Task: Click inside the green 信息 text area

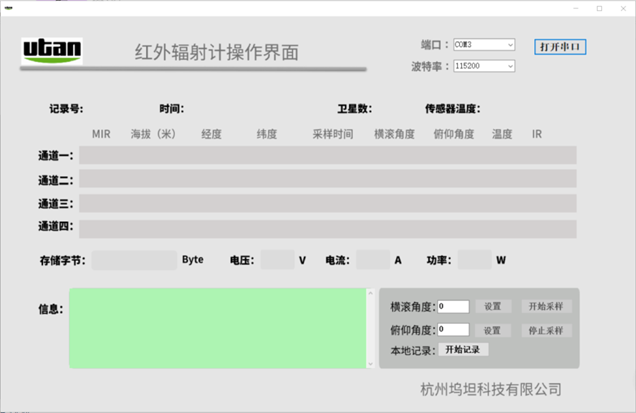Action: point(215,328)
